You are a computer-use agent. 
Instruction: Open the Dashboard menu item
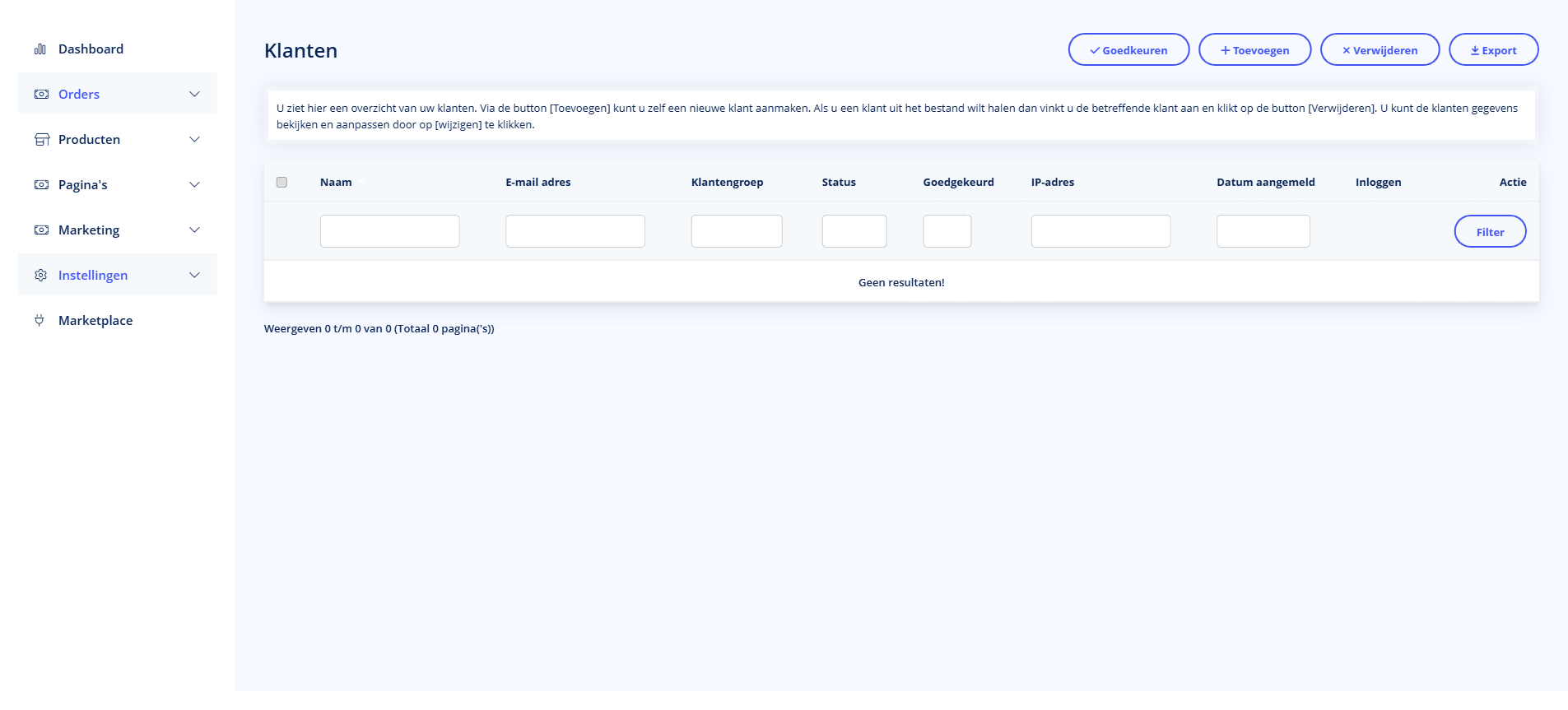coord(91,49)
